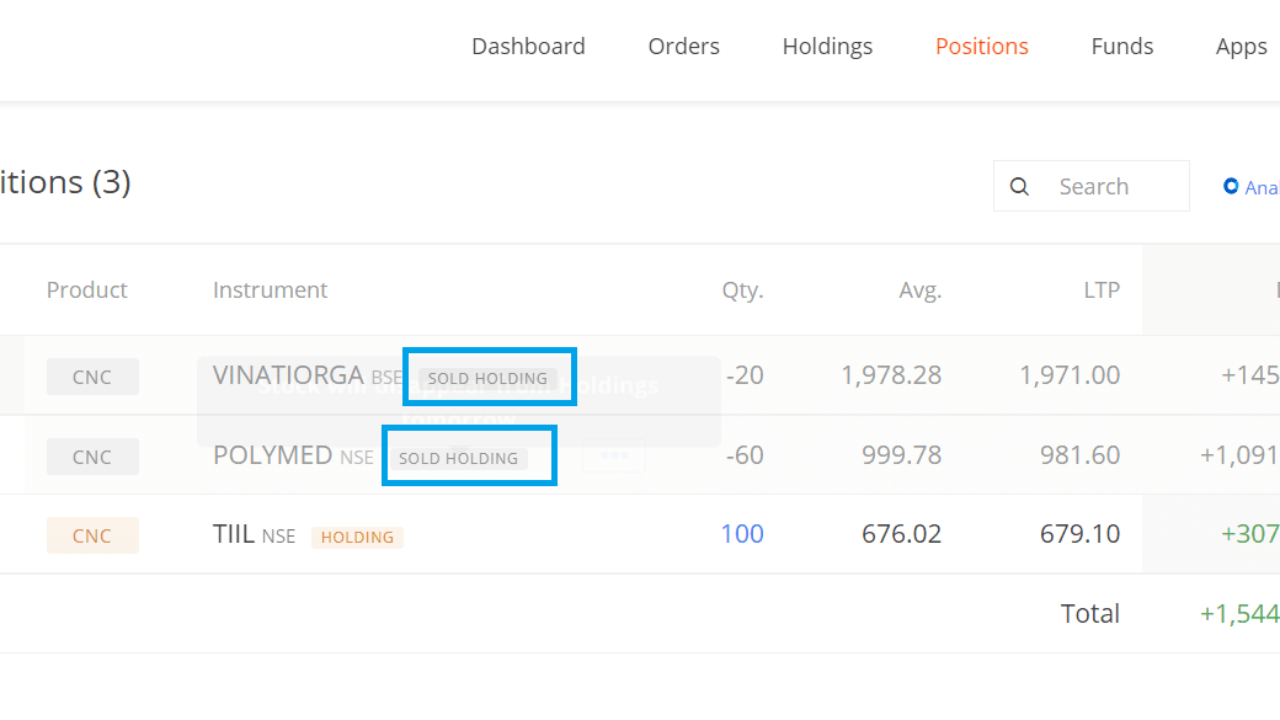Click the magnifier icon in the search box
This screenshot has height=720, width=1280.
(x=1019, y=187)
